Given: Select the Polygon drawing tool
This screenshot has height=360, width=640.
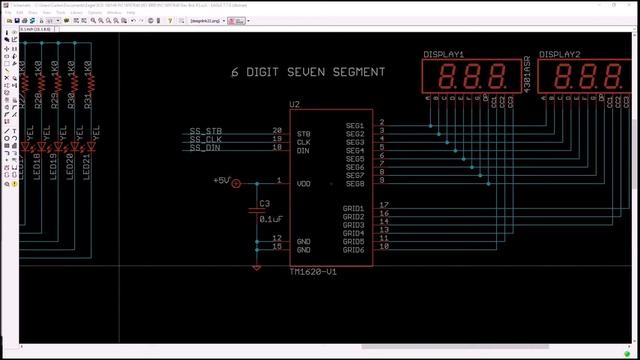Looking at the screenshot, I should tap(14, 146).
